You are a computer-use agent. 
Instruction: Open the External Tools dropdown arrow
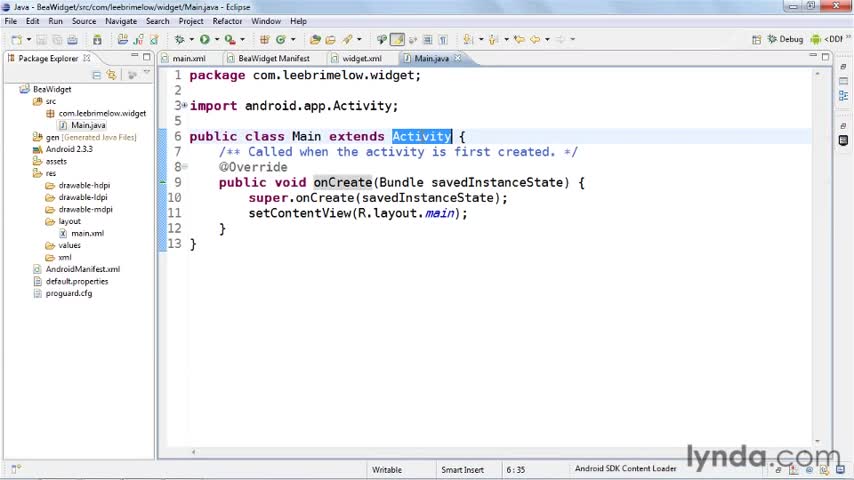click(242, 40)
